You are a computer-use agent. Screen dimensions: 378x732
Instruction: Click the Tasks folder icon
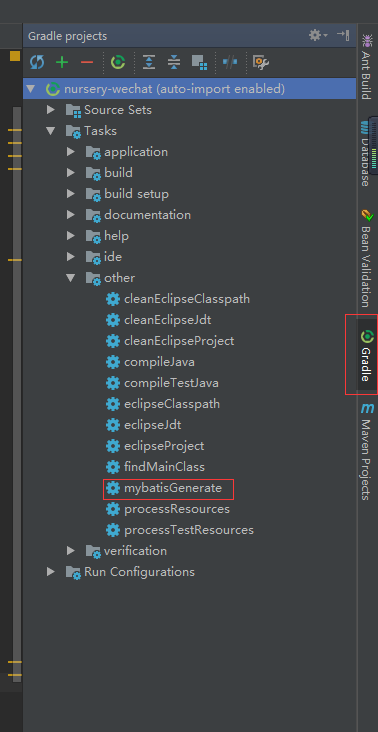[x=73, y=132]
